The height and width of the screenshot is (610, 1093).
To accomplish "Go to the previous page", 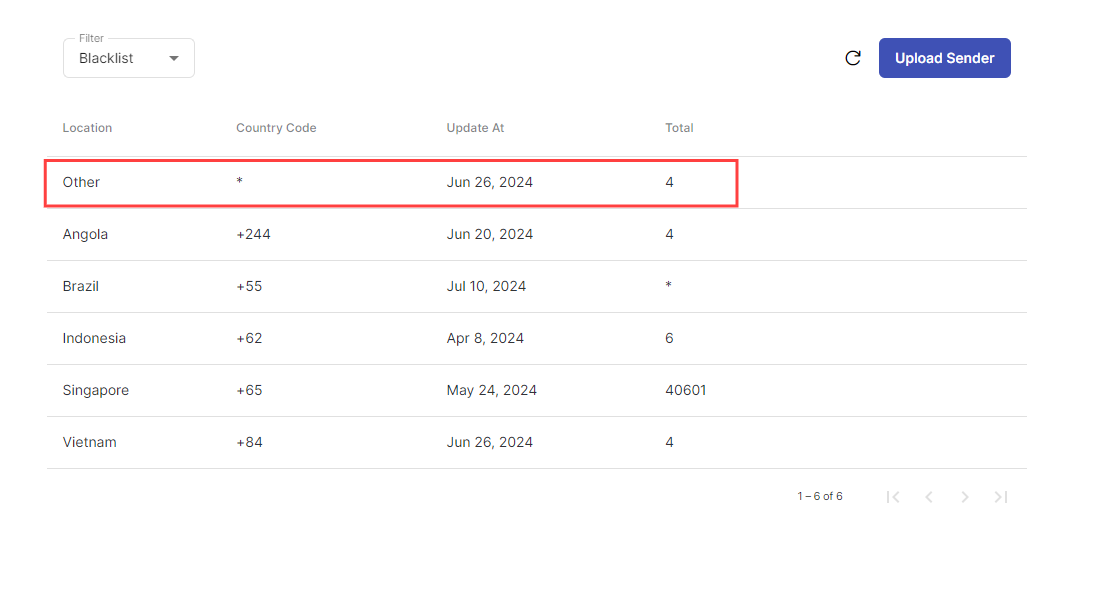I will 928,497.
